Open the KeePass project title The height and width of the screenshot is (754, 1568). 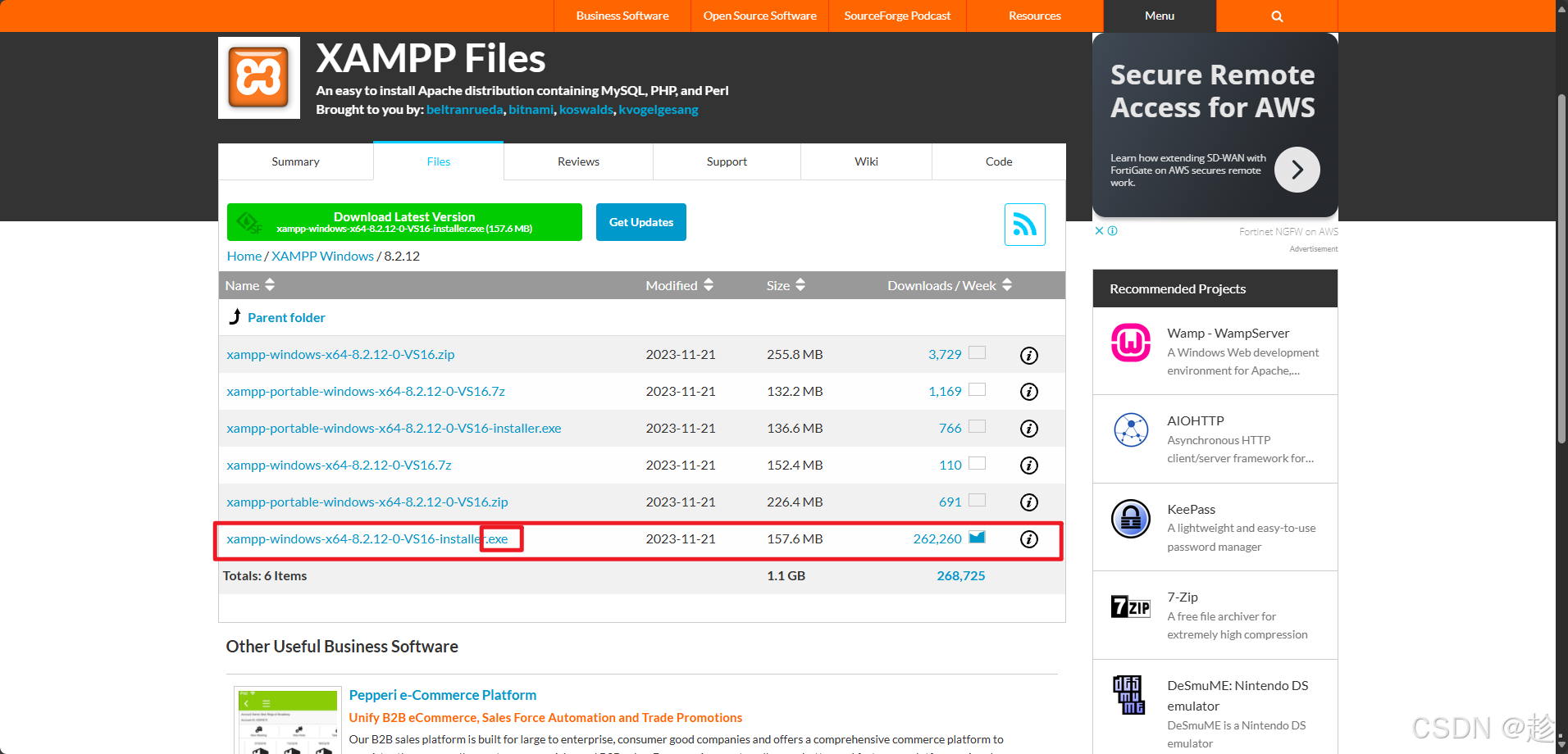[1191, 509]
